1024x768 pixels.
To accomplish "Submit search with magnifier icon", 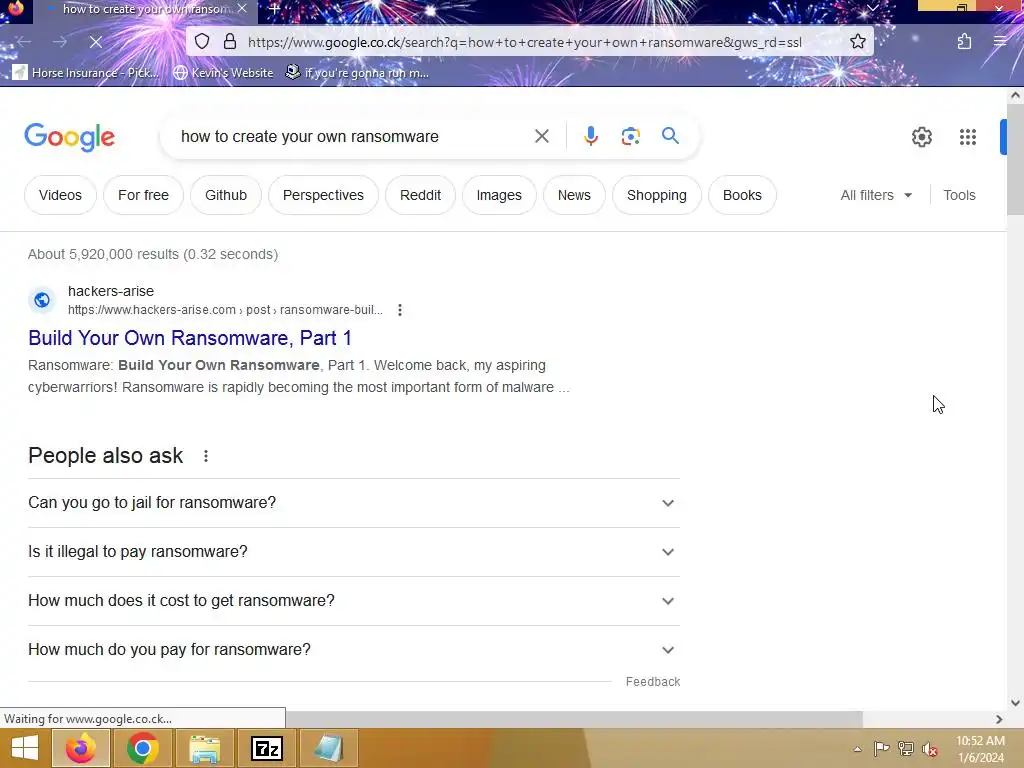I will pyautogui.click(x=670, y=136).
